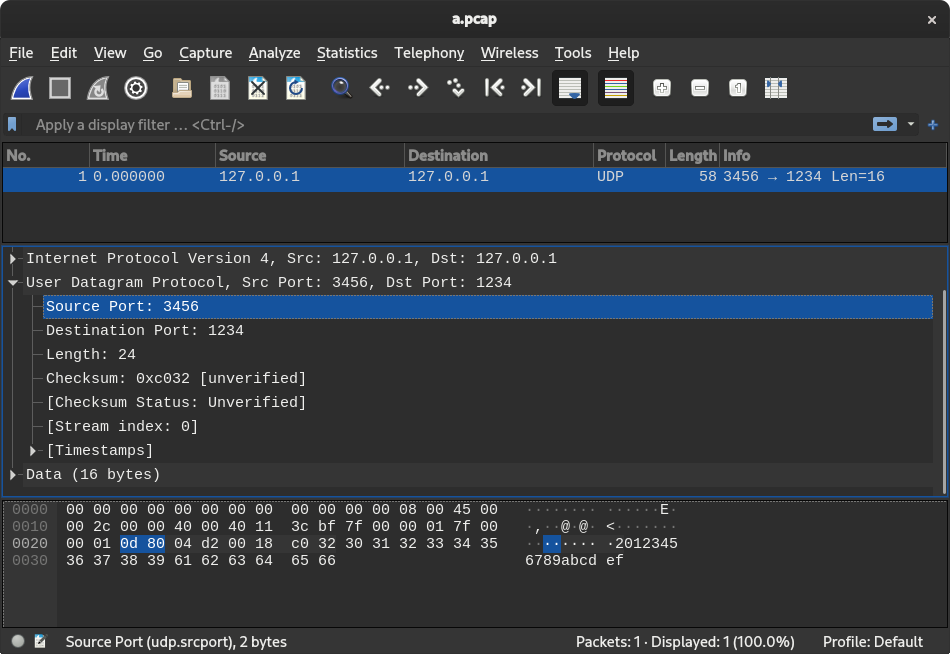The width and height of the screenshot is (950, 654).
Task: Zoom out the main window text
Action: [700, 88]
